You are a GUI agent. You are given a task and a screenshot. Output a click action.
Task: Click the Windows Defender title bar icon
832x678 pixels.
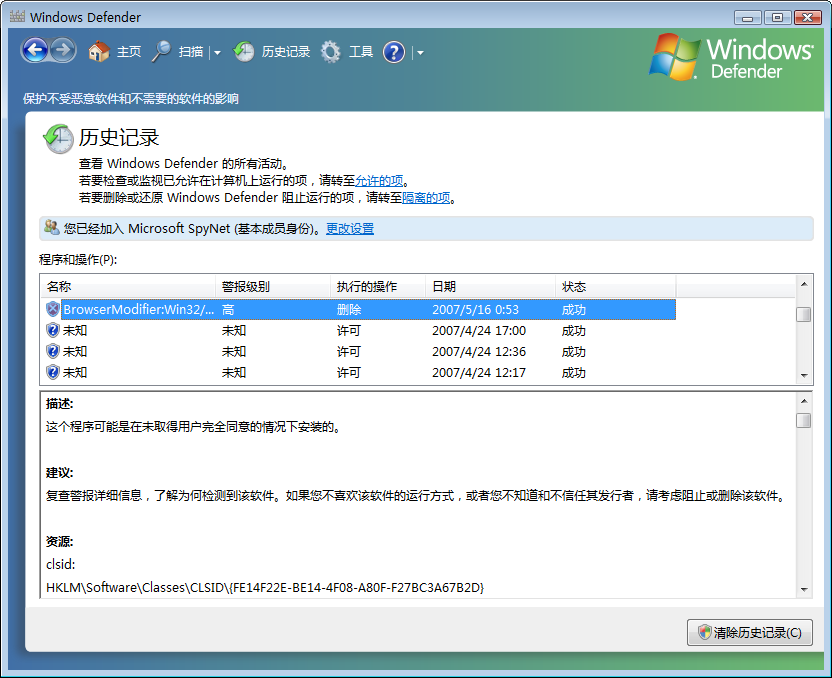coord(17,16)
